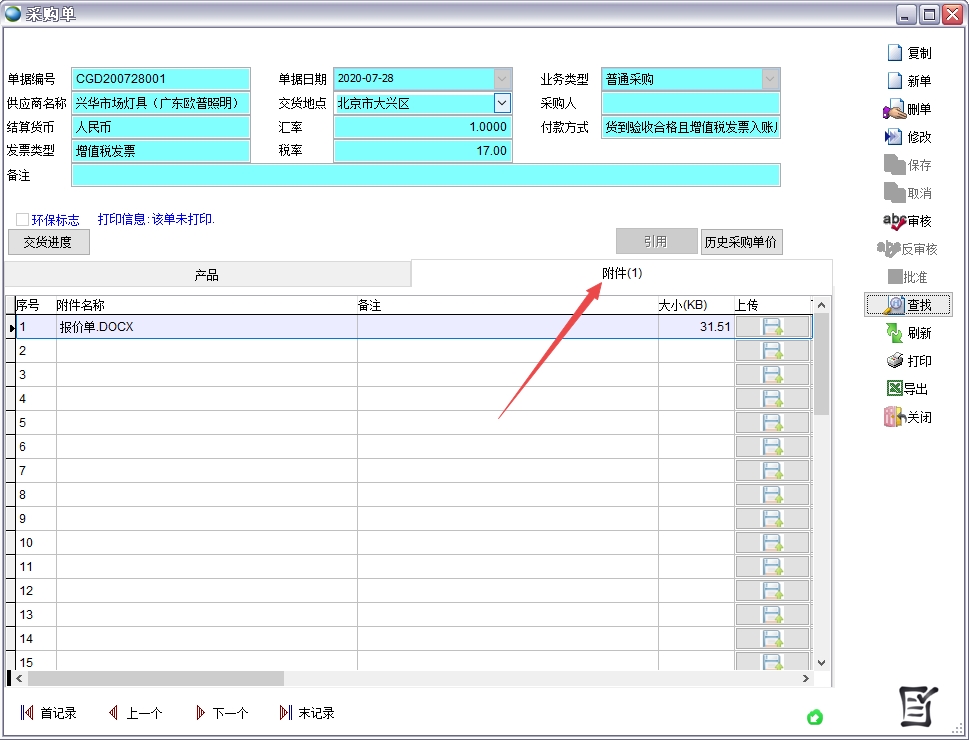The height and width of the screenshot is (740, 969).
Task: Open 历史采购单价 button
Action: 741,242
